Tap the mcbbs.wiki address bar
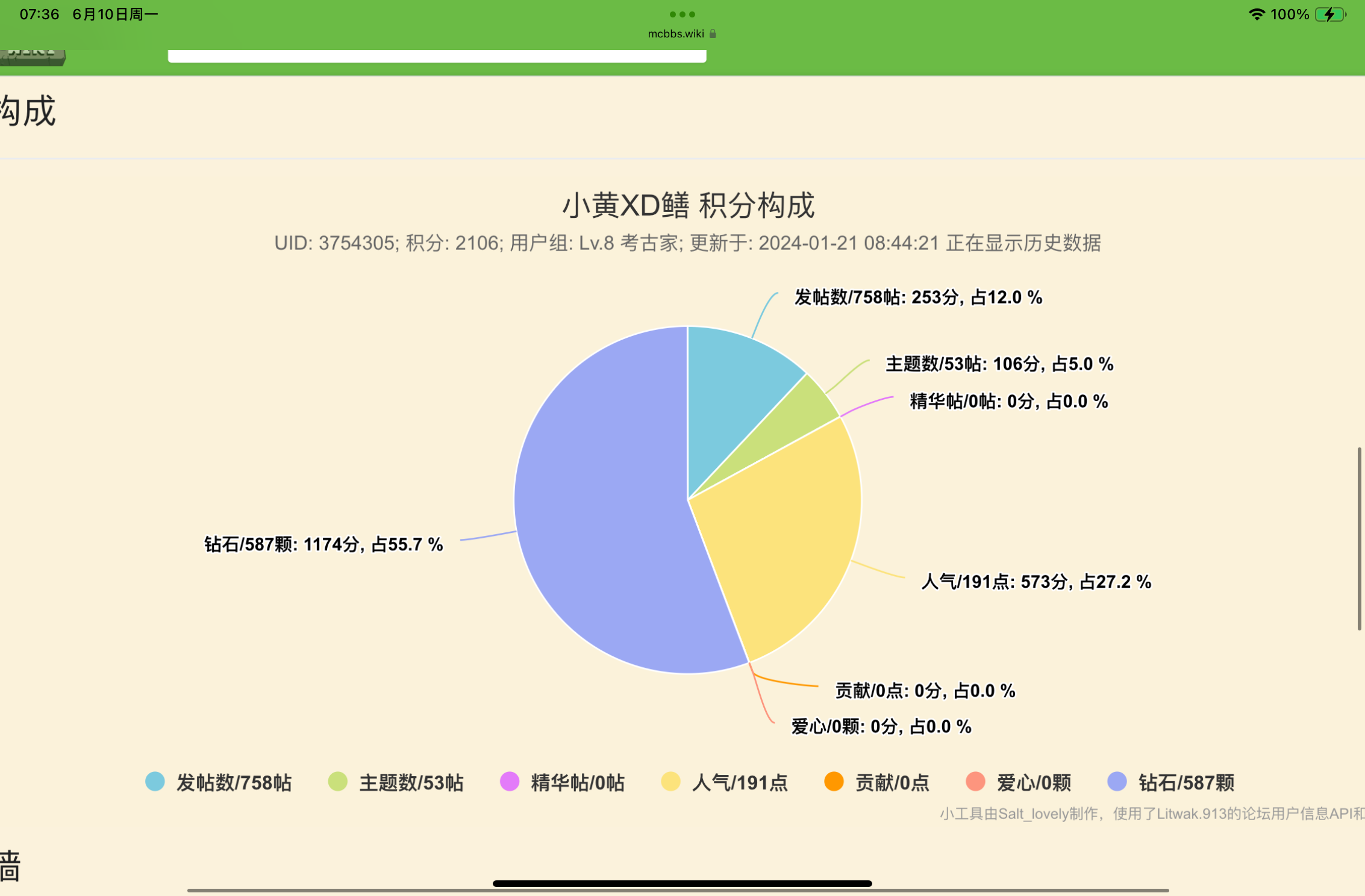This screenshot has width=1365, height=896. coord(682,34)
